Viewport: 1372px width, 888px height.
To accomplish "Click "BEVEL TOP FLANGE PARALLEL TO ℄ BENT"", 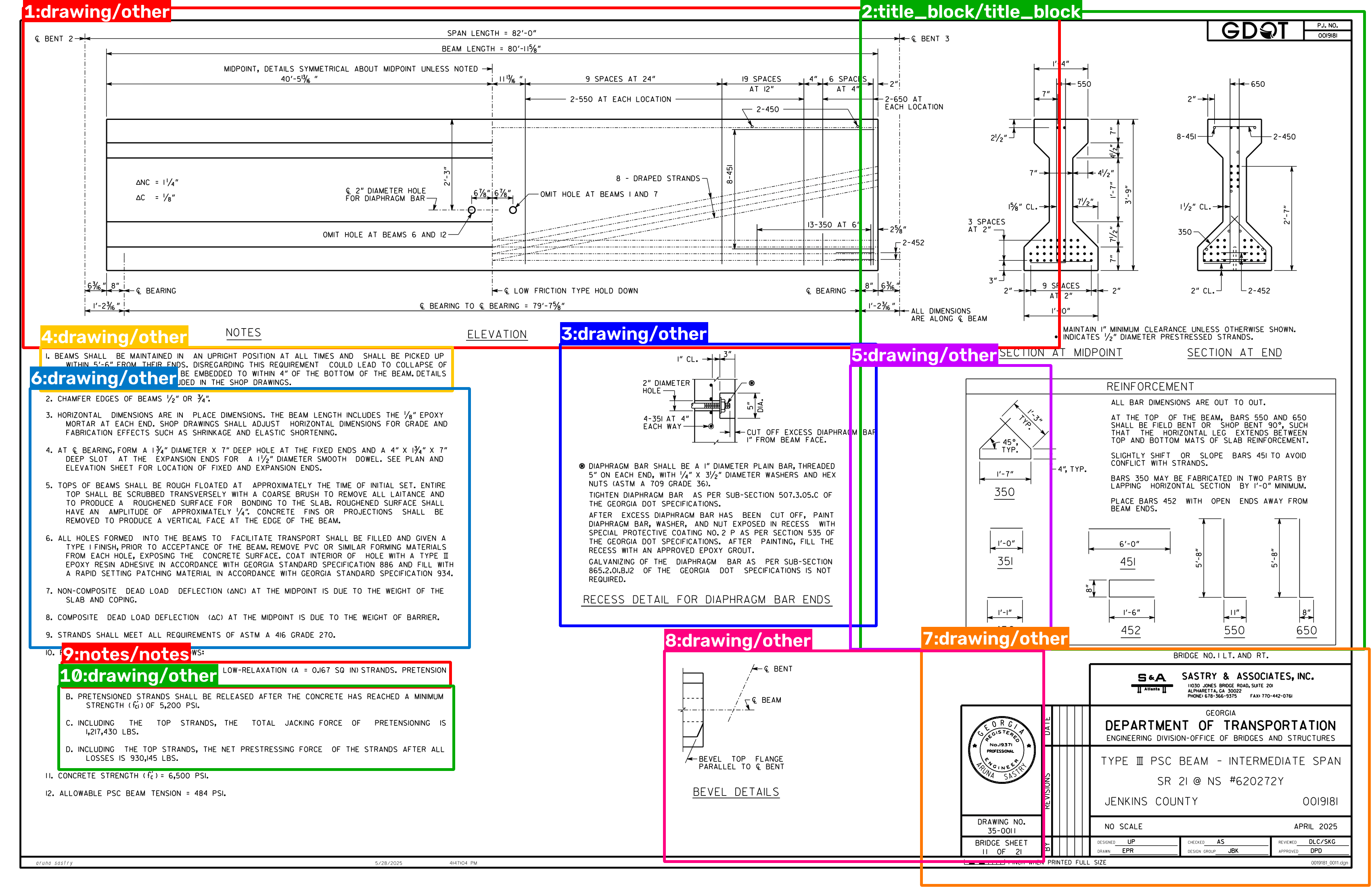I will [741, 763].
